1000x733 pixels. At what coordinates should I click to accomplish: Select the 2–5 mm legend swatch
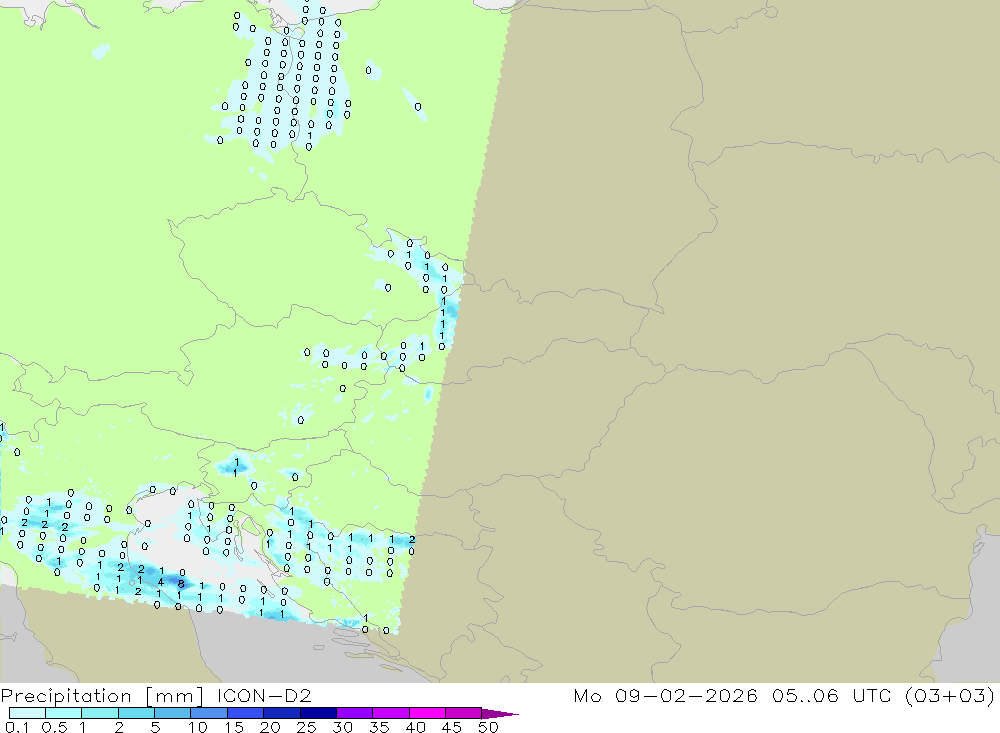(x=136, y=713)
